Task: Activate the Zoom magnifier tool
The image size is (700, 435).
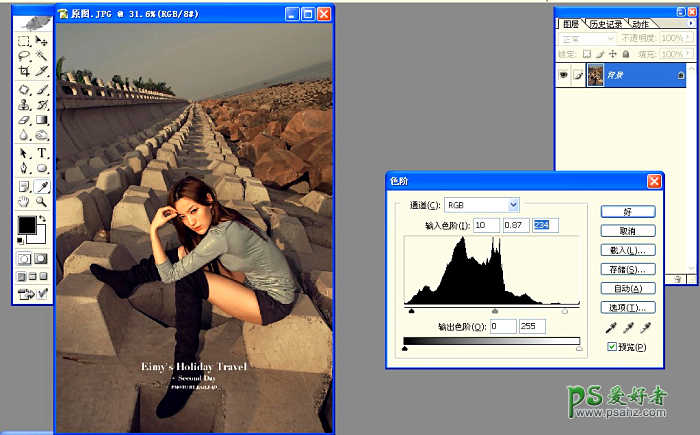Action: click(42, 201)
